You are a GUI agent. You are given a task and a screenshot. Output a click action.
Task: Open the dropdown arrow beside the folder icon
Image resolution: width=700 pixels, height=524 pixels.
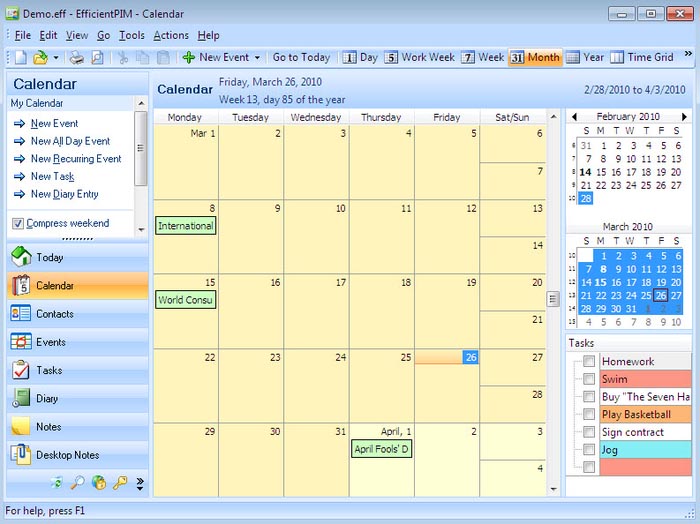[x=56, y=58]
